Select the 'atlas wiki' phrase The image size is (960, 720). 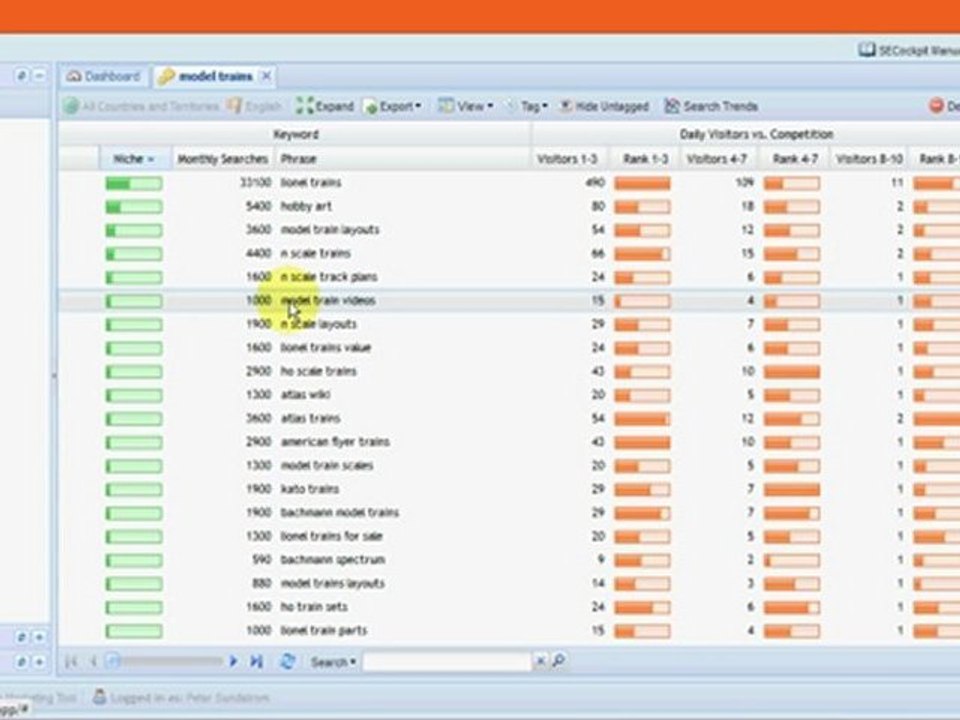point(306,395)
